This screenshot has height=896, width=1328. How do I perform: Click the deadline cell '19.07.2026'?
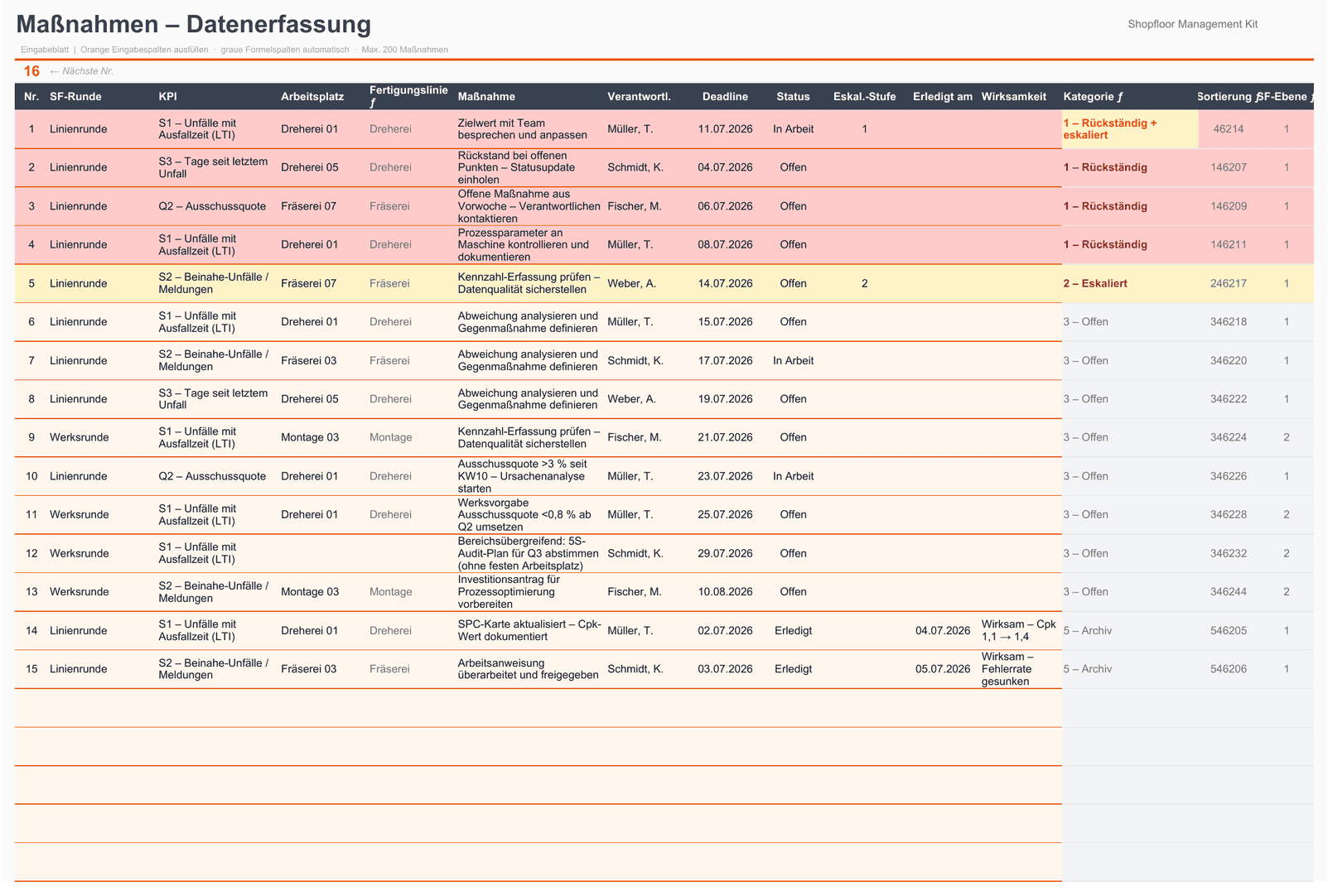pyautogui.click(x=726, y=399)
